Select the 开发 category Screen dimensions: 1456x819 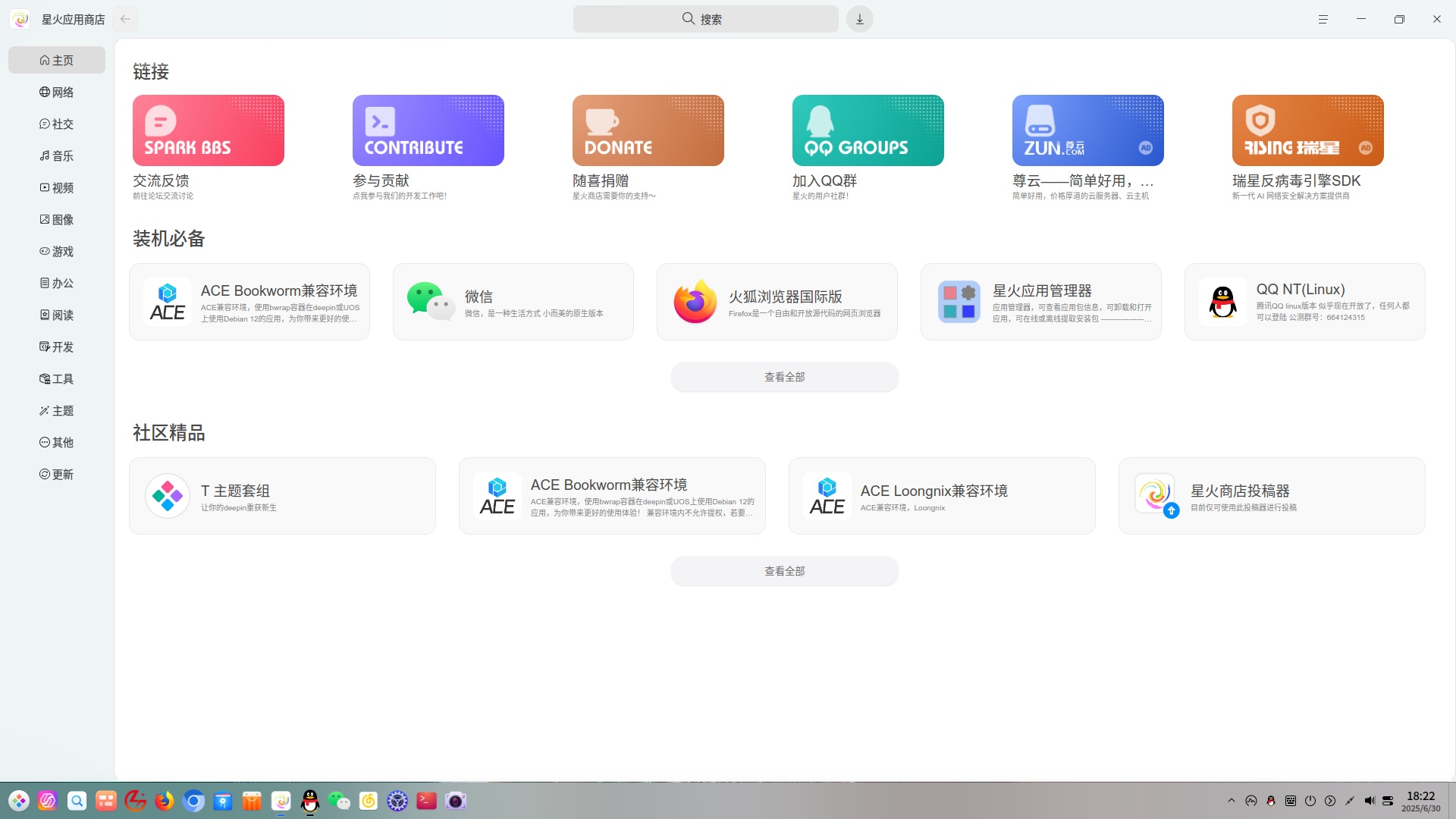(57, 347)
